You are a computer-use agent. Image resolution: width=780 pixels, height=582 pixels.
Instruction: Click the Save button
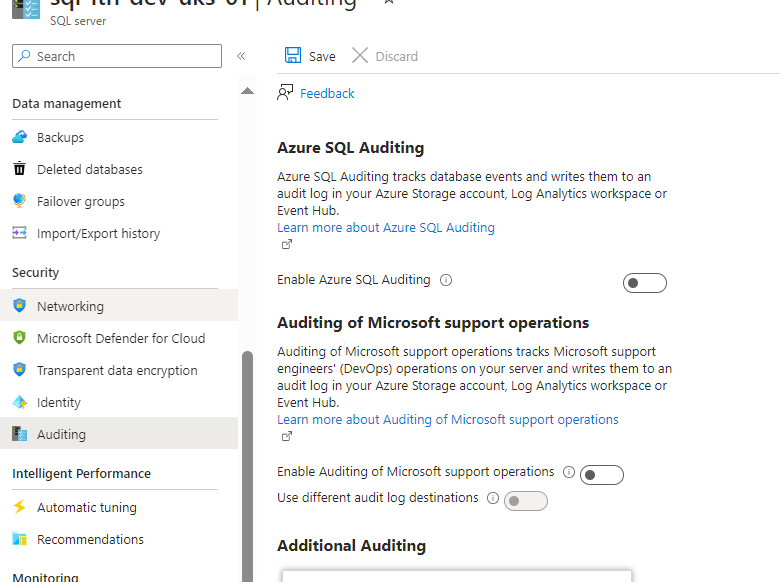click(310, 56)
